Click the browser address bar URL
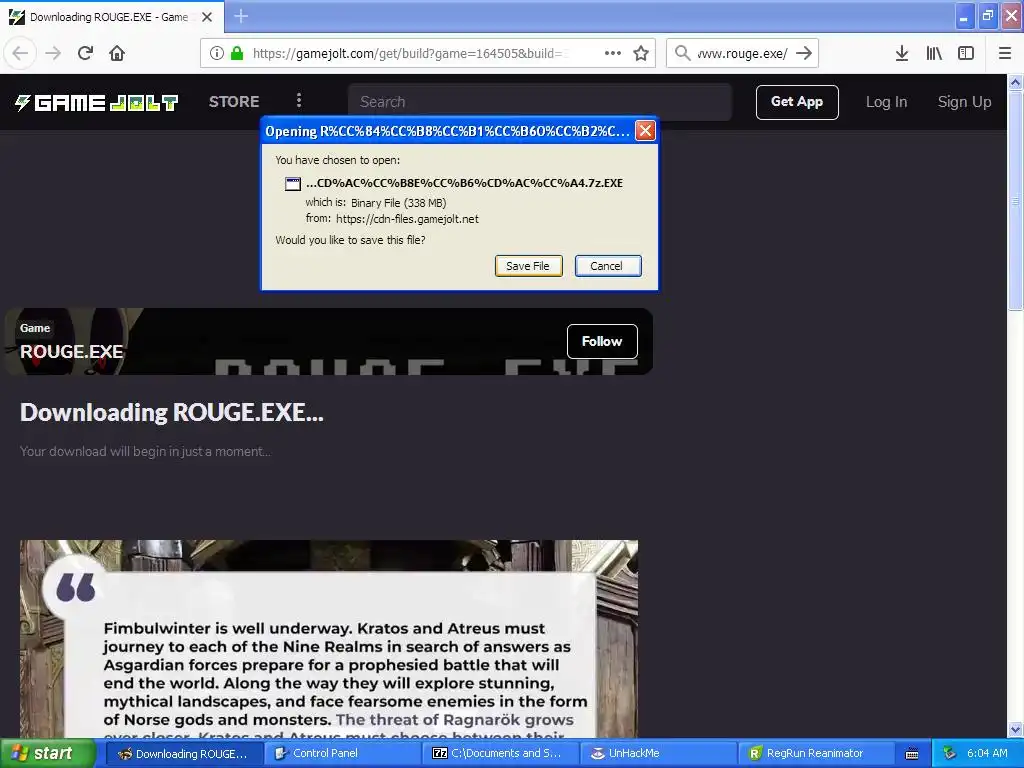Screen dimensions: 1024x768 pos(411,53)
